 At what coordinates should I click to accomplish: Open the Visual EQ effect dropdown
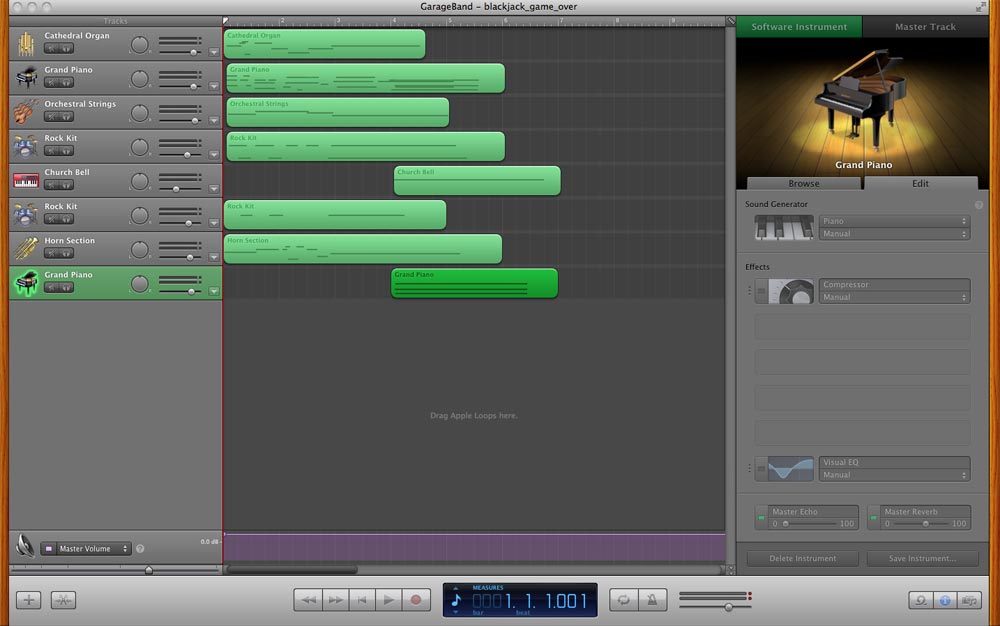[894, 462]
